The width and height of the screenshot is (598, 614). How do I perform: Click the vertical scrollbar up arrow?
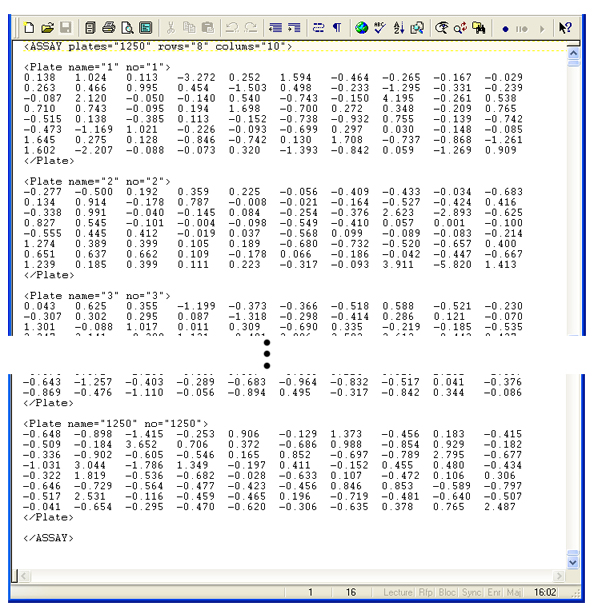(x=573, y=53)
